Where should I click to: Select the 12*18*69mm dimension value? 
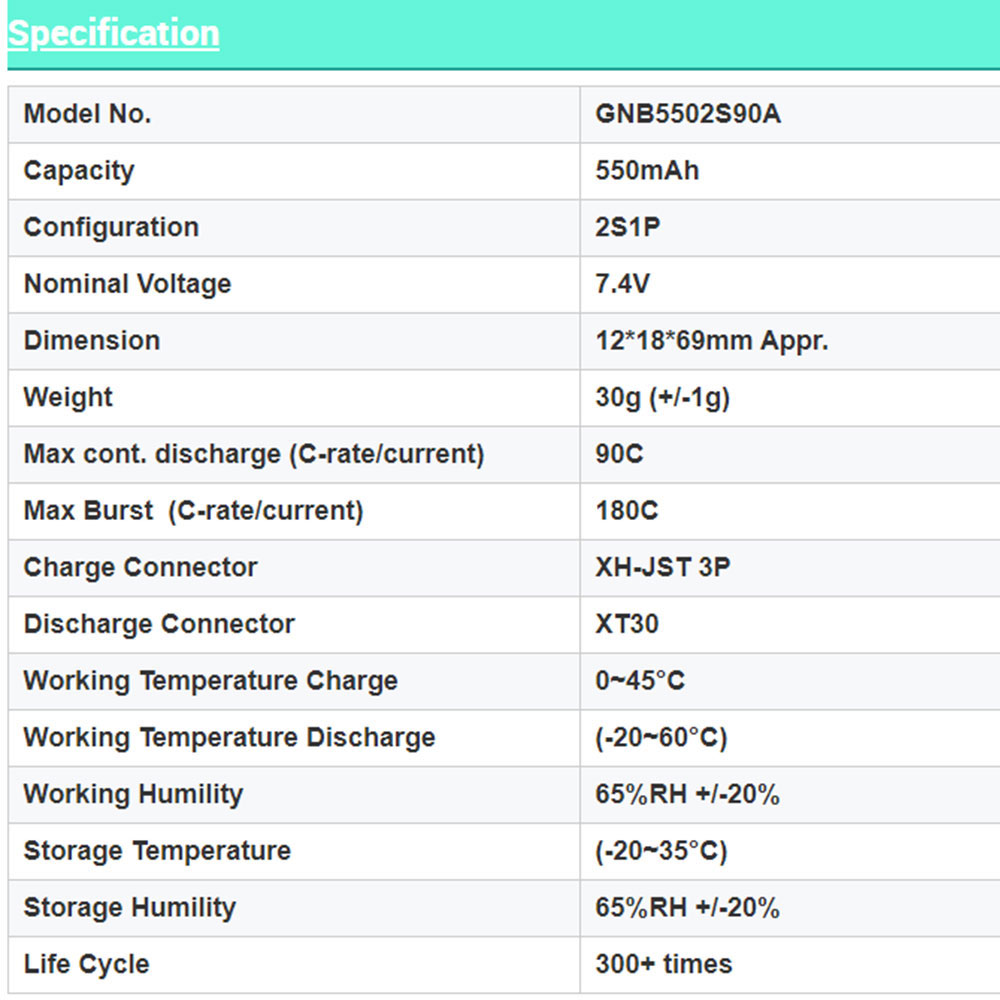[711, 341]
